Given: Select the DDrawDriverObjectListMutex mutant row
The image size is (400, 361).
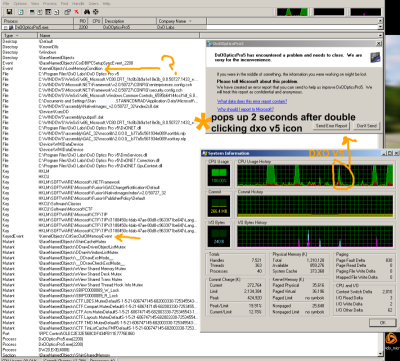Looking at the screenshot, I should tap(102, 247).
